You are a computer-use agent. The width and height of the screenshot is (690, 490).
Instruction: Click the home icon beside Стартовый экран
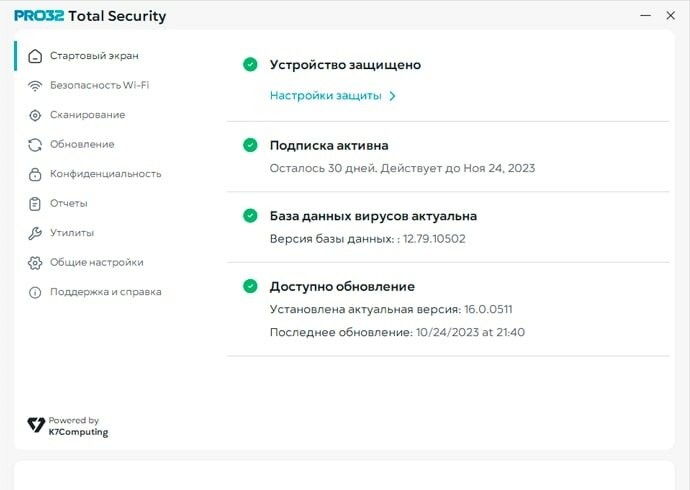tap(35, 56)
